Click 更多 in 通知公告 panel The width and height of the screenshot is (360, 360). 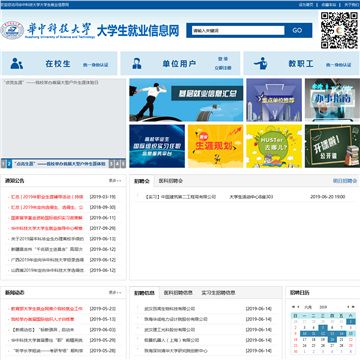pyautogui.click(x=115, y=181)
